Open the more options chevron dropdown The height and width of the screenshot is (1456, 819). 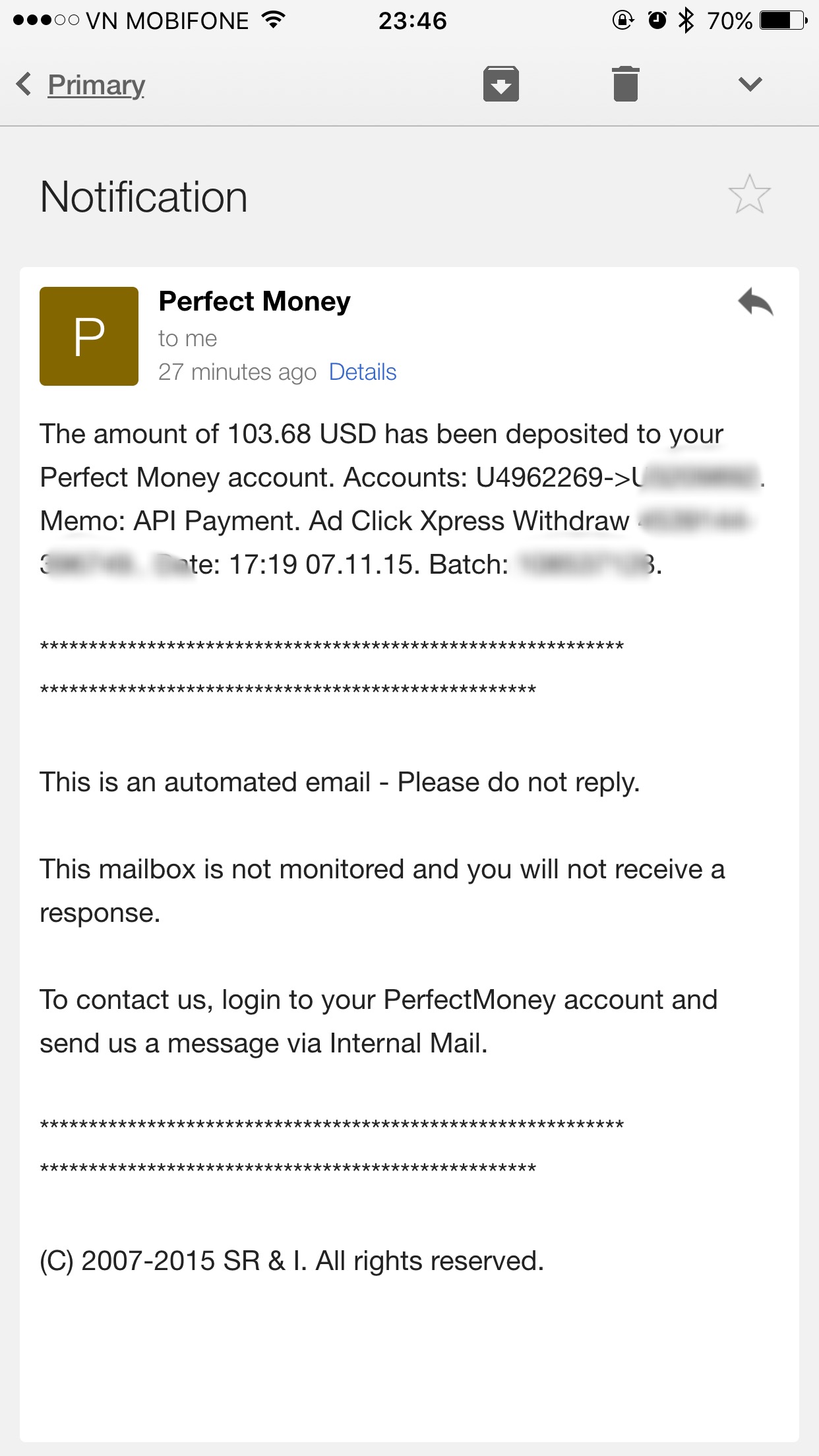click(x=750, y=84)
